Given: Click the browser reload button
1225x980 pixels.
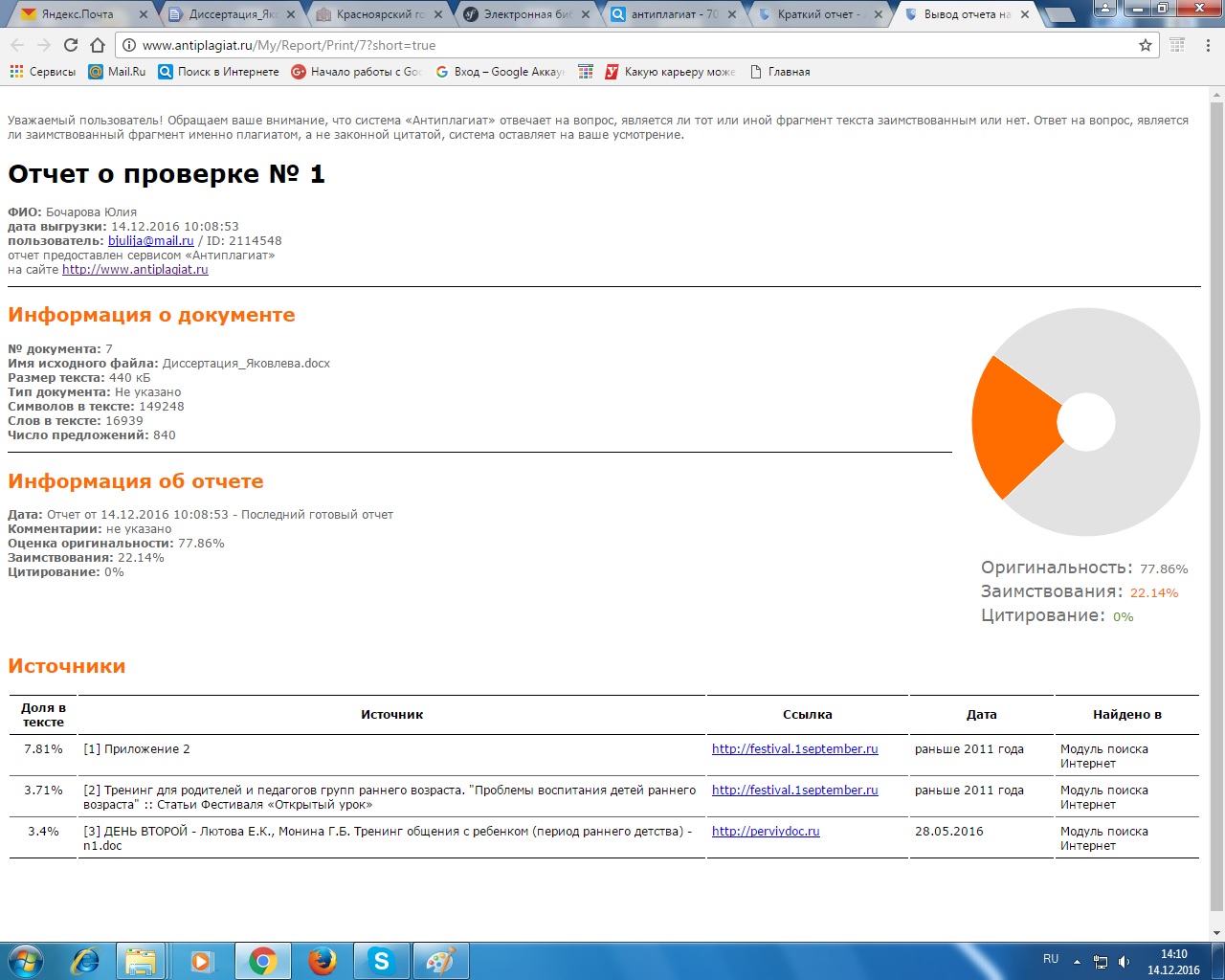Looking at the screenshot, I should [x=71, y=45].
